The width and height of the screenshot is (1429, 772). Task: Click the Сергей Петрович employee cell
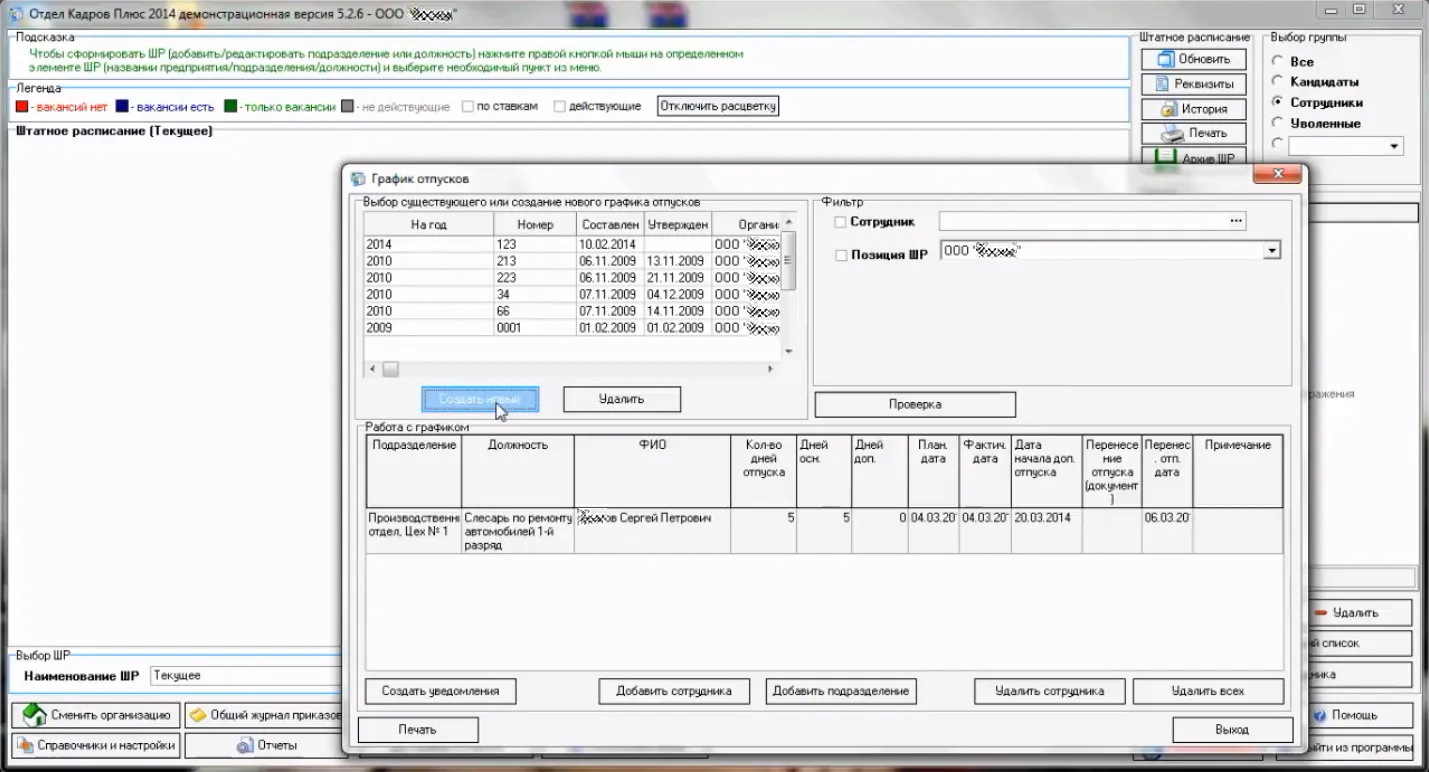coord(652,531)
